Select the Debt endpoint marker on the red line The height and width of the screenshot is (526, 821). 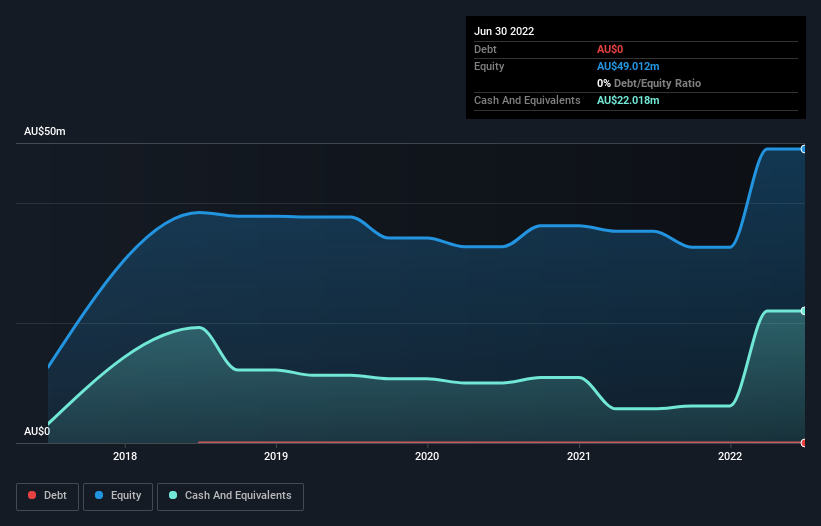pyautogui.click(x=804, y=443)
